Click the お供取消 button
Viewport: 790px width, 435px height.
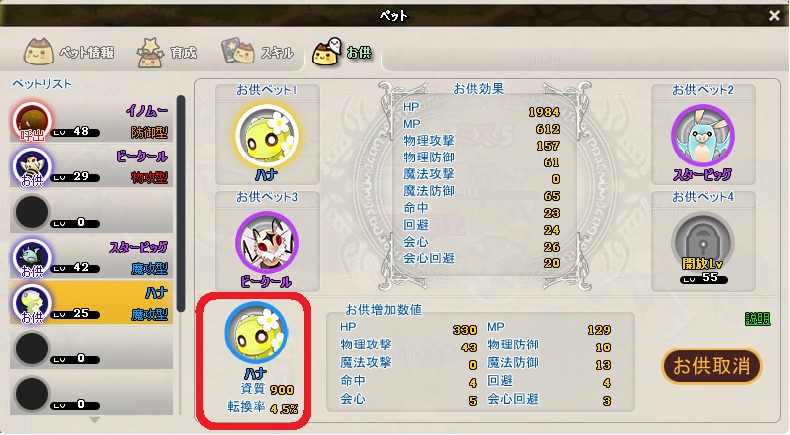tap(711, 366)
